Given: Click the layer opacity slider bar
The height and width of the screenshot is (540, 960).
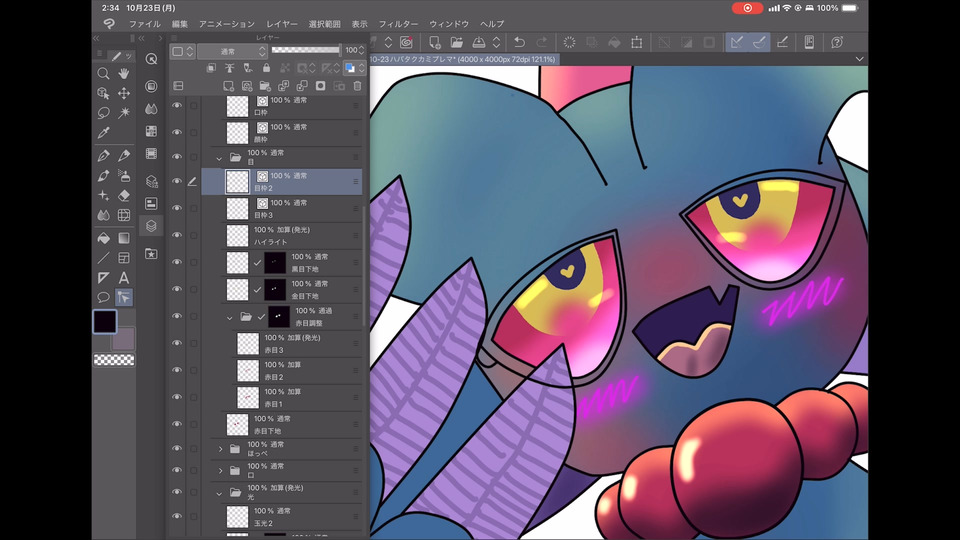Looking at the screenshot, I should coord(306,50).
